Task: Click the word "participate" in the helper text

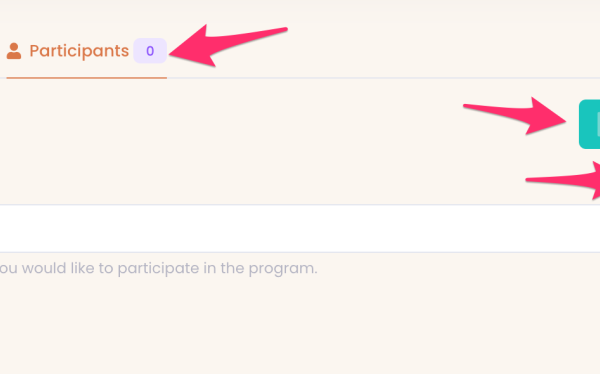Action: click(x=158, y=269)
